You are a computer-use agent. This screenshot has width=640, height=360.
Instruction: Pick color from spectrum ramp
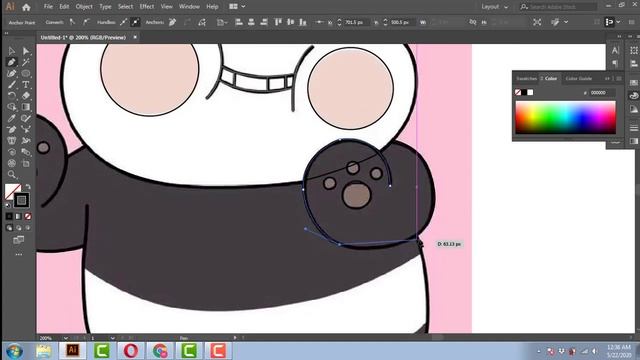[565, 118]
